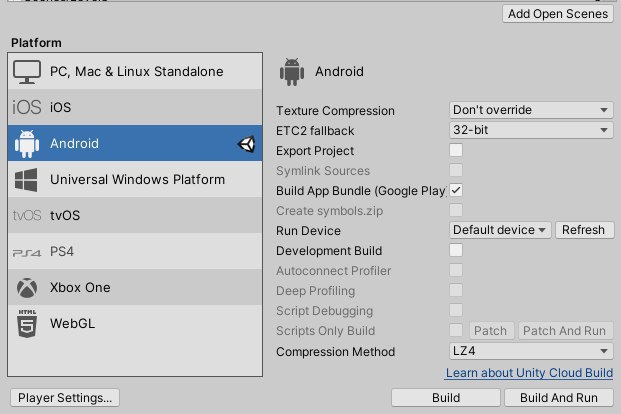Image resolution: width=621 pixels, height=414 pixels.
Task: Click the Build button
Action: coord(446,397)
